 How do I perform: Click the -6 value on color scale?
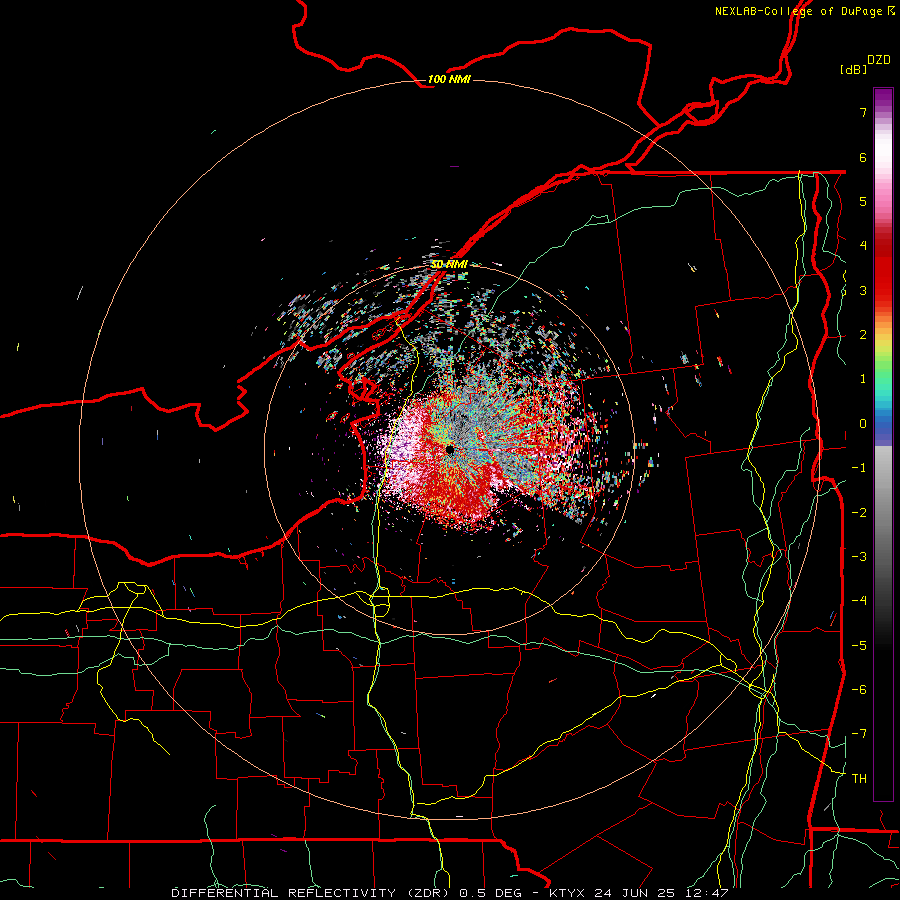(859, 689)
